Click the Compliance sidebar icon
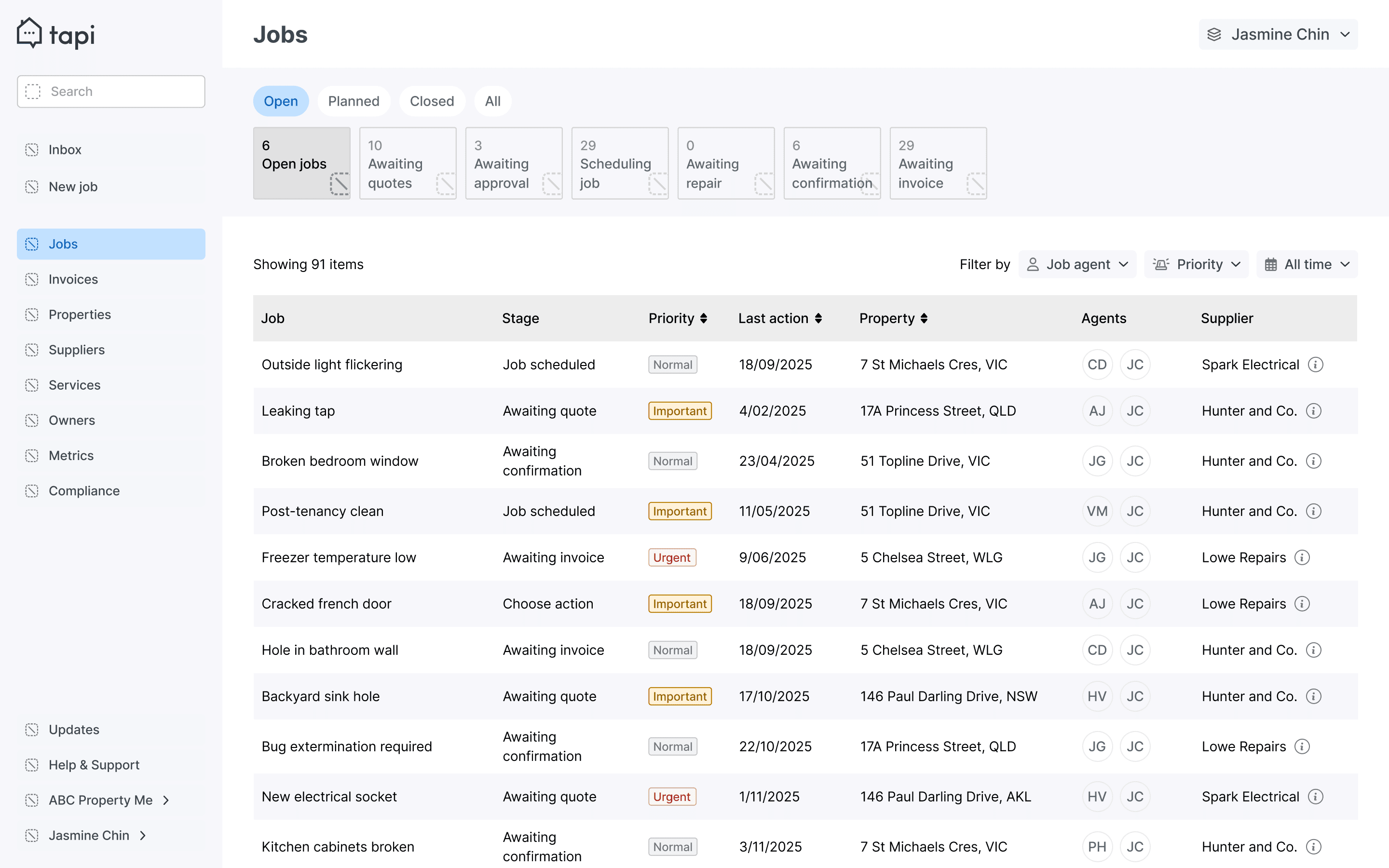Viewport: 1389px width, 868px height. point(32,491)
